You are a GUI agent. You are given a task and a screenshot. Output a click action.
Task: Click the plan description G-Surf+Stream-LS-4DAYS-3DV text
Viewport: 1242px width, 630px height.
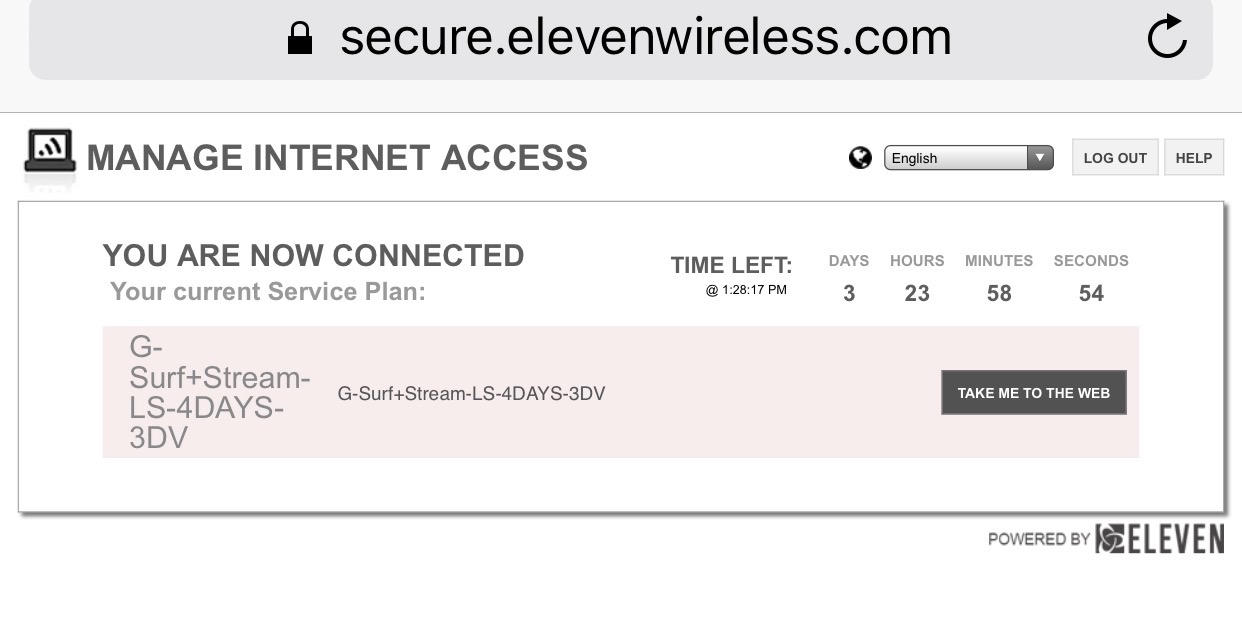pos(471,394)
